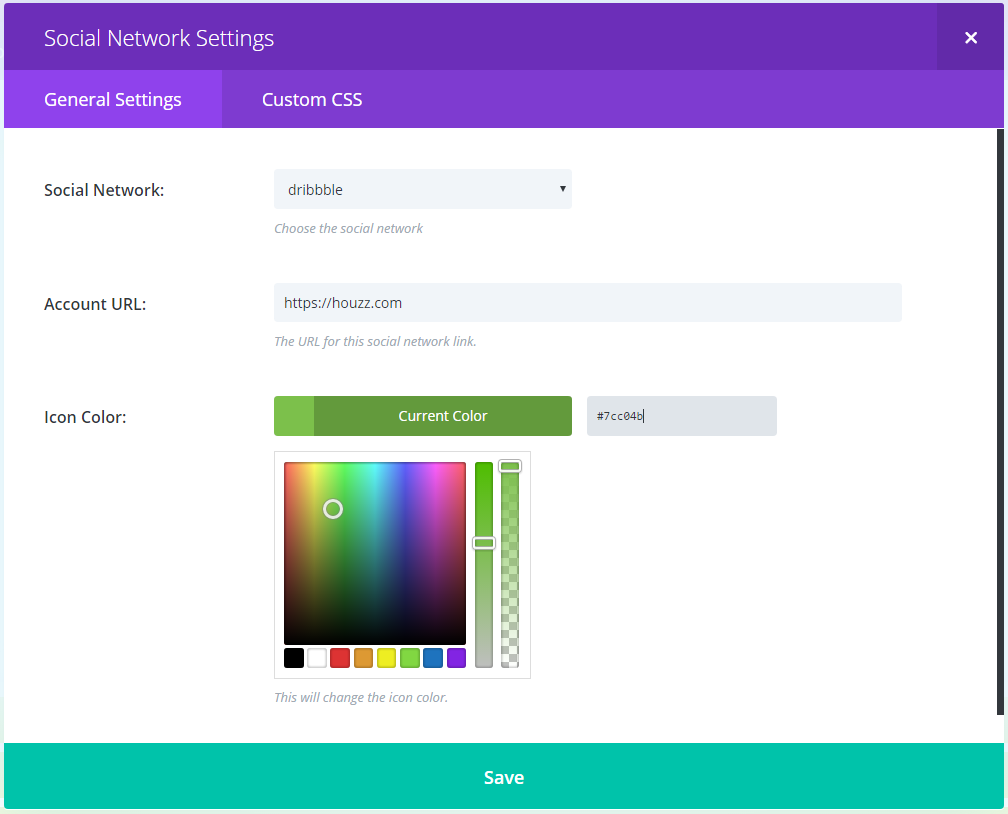The height and width of the screenshot is (814, 1008).
Task: Select the red preset color swatch
Action: pos(340,657)
